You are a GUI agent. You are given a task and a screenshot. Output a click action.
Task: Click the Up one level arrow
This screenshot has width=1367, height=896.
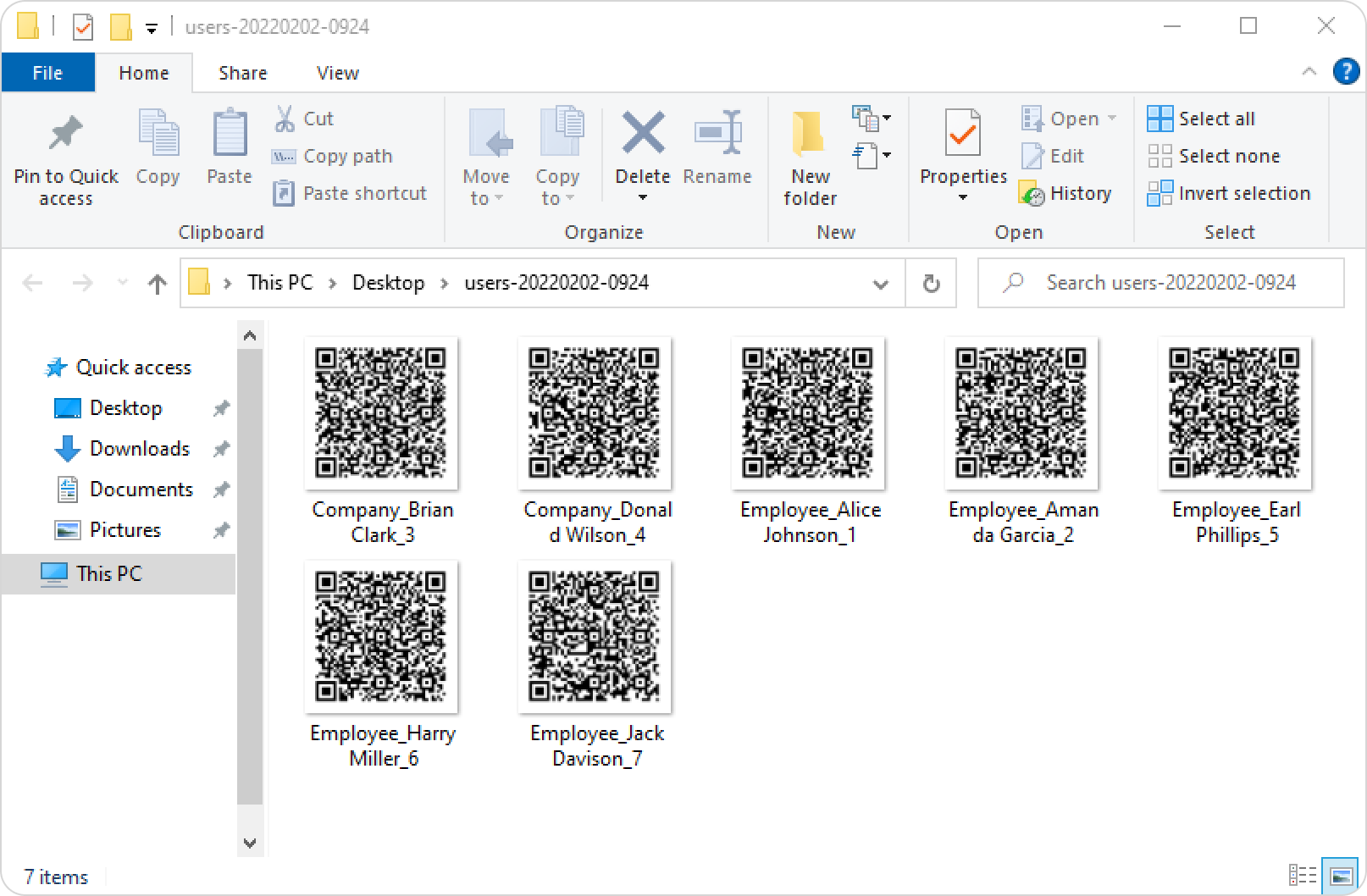[157, 283]
